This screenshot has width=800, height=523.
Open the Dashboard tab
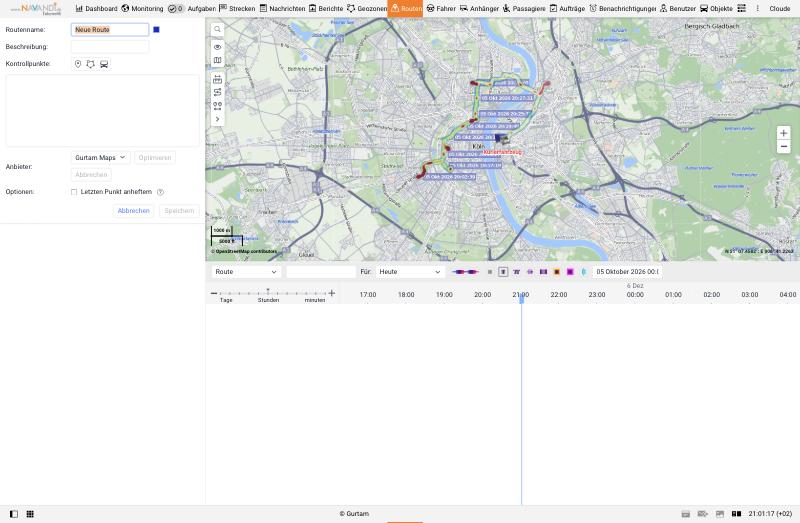coord(96,9)
